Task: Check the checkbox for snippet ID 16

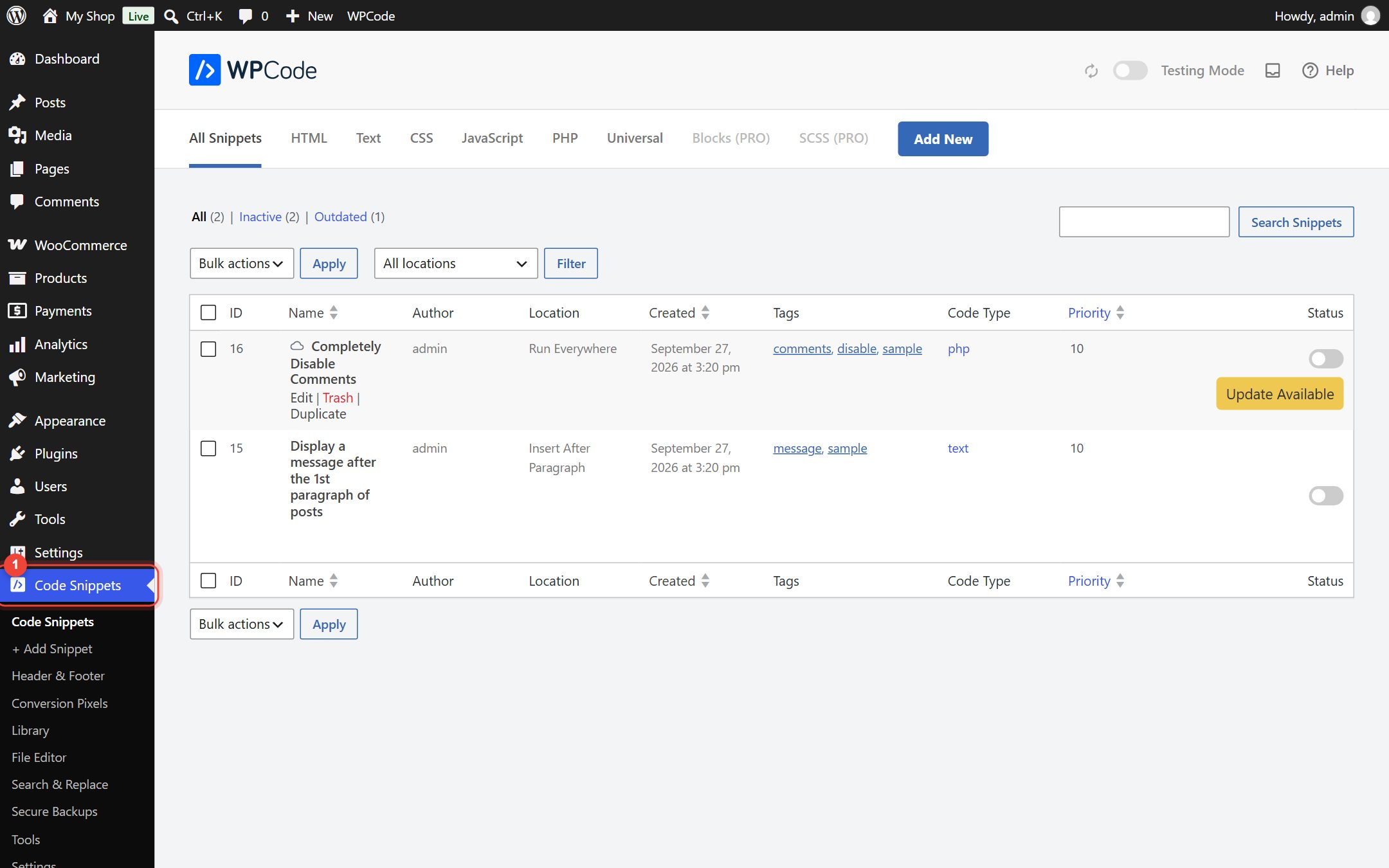Action: 208,348
